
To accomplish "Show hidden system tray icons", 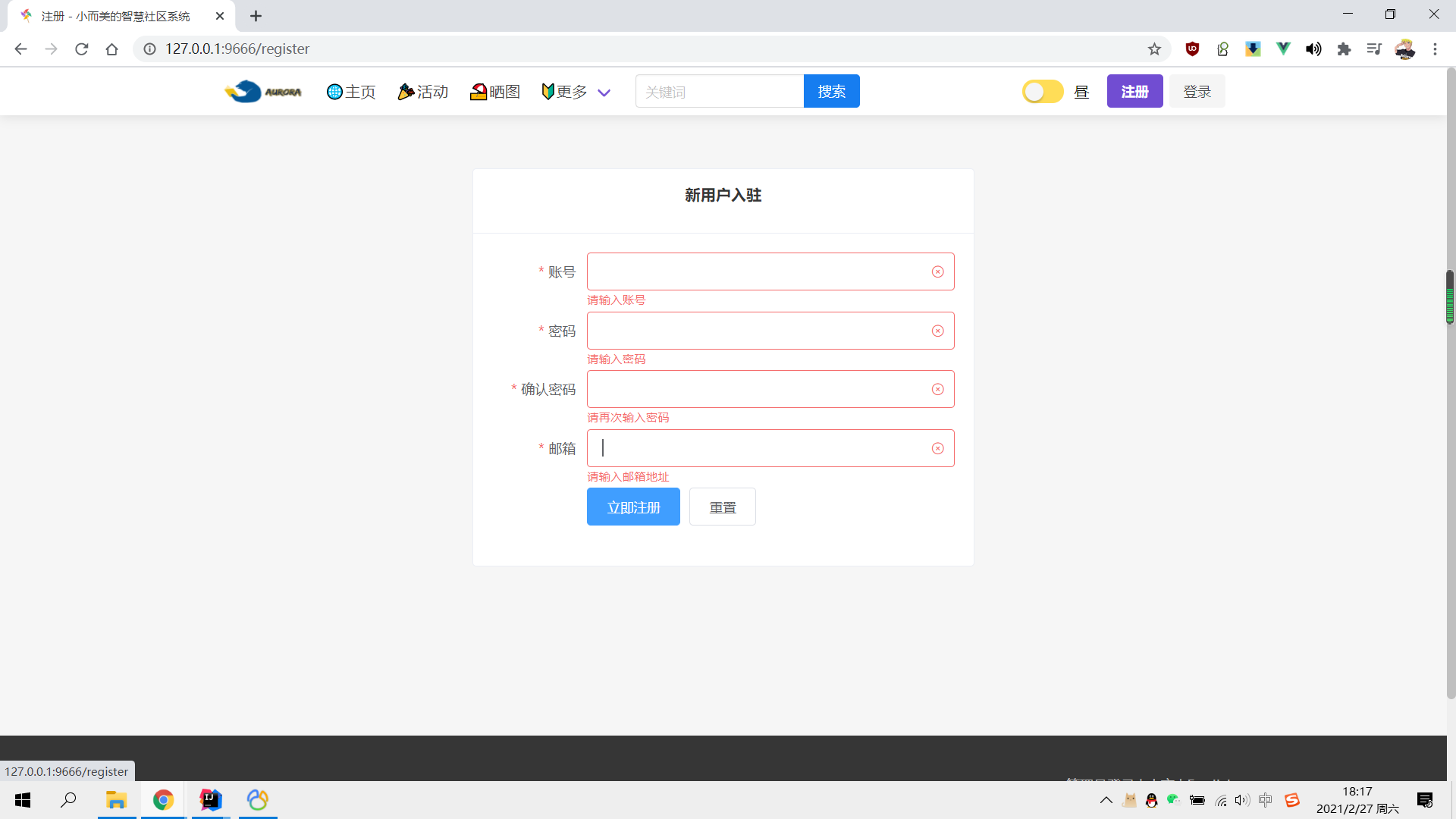I will [1106, 800].
